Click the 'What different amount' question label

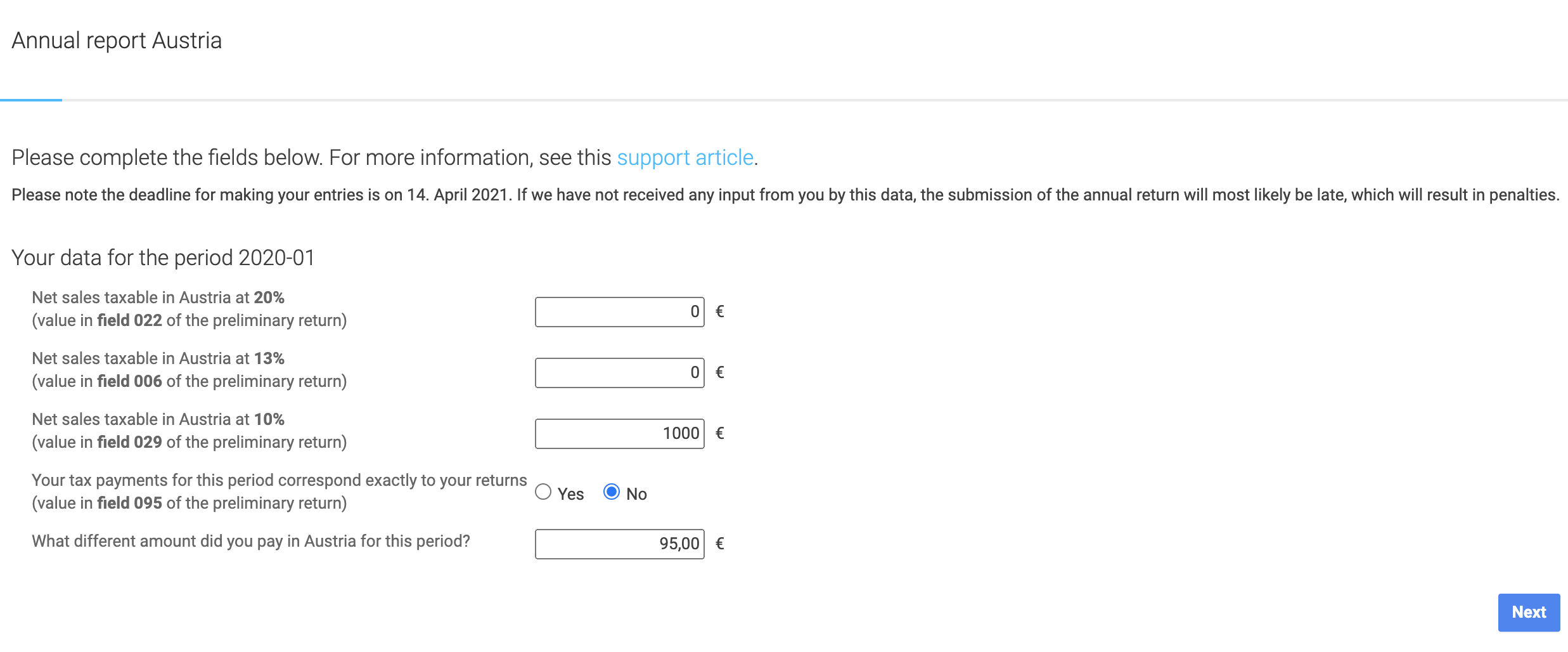(251, 541)
